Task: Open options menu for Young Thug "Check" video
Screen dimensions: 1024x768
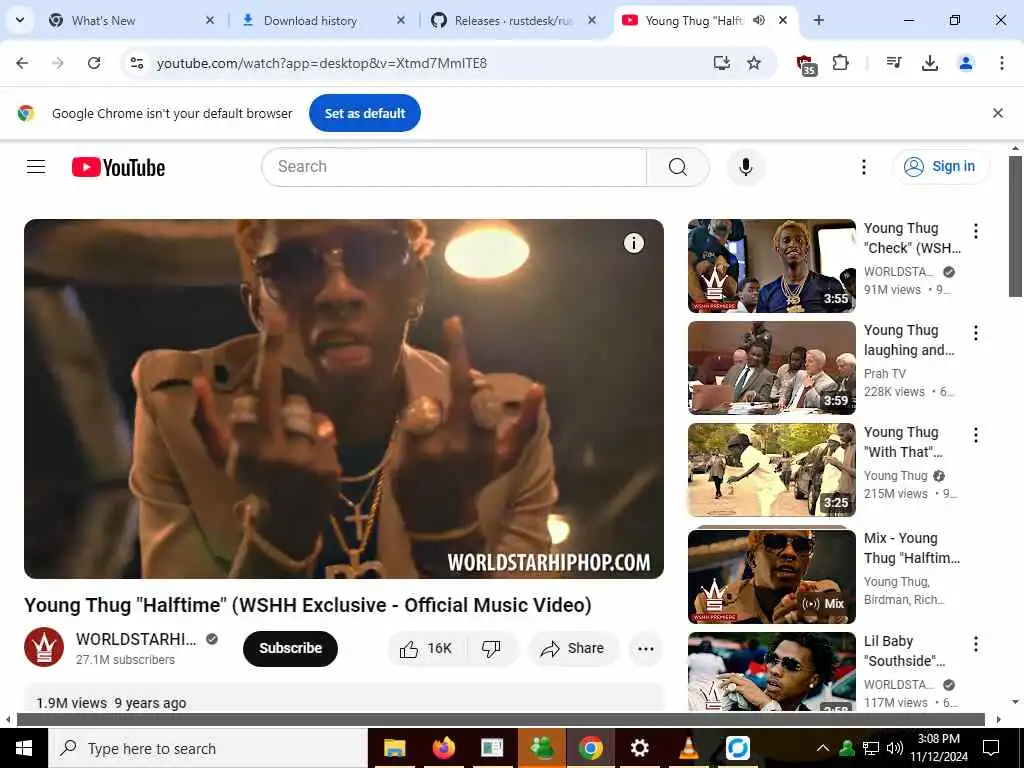Action: coord(976,231)
